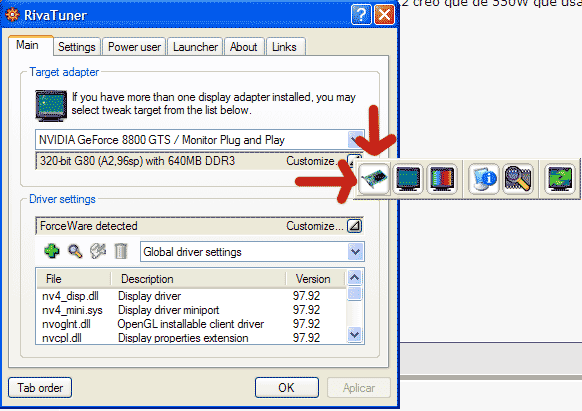Click the Tab order button
The height and width of the screenshot is (411, 582).
tap(40, 388)
